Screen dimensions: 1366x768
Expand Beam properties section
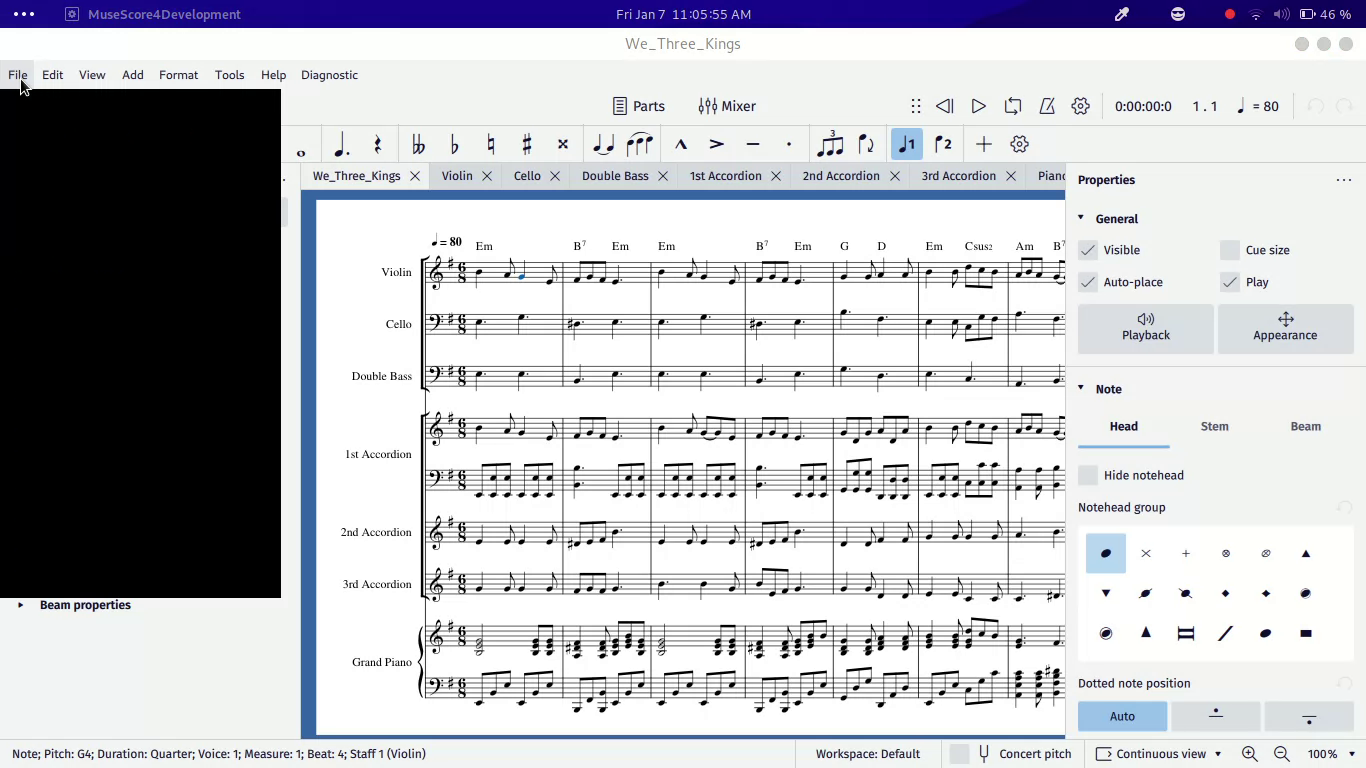(x=20, y=605)
